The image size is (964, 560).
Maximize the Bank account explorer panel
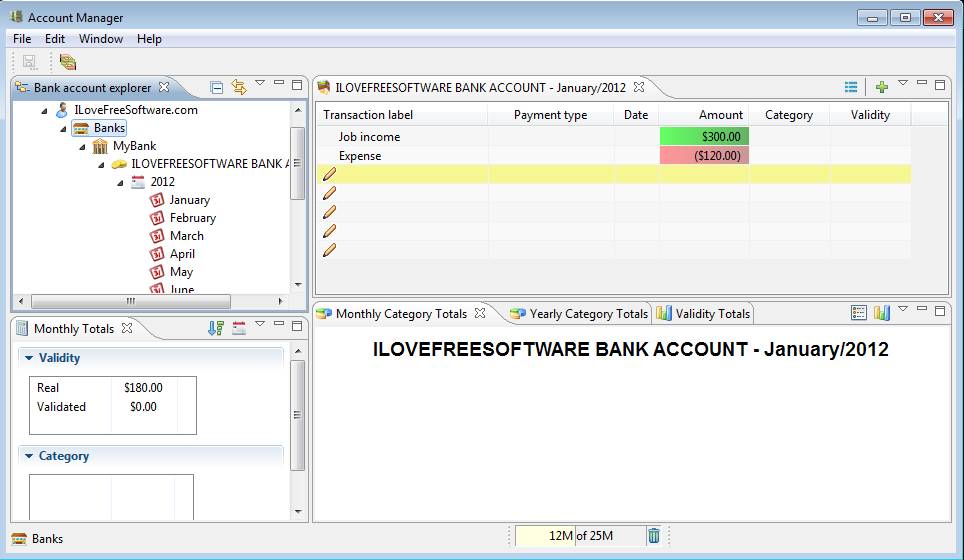tap(297, 85)
